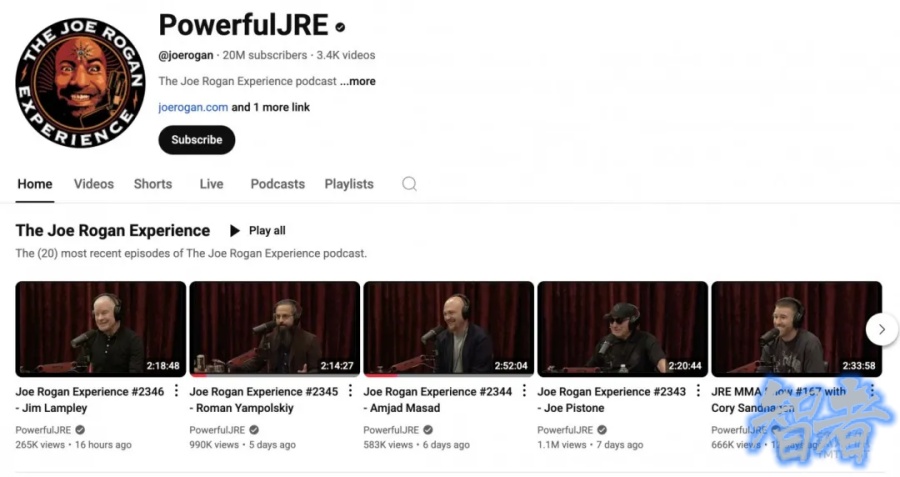Open more options for episode #2344
The width and height of the screenshot is (900, 477).
tap(524, 391)
